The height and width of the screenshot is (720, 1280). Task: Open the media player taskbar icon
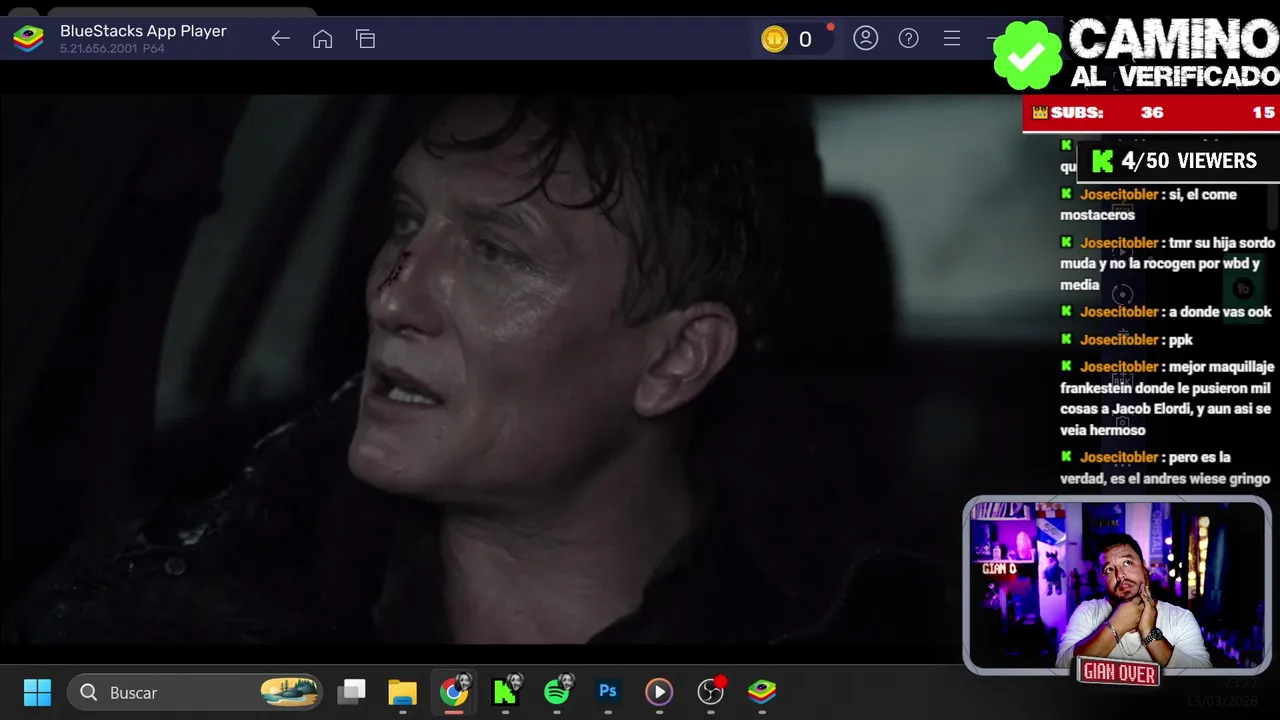click(658, 692)
